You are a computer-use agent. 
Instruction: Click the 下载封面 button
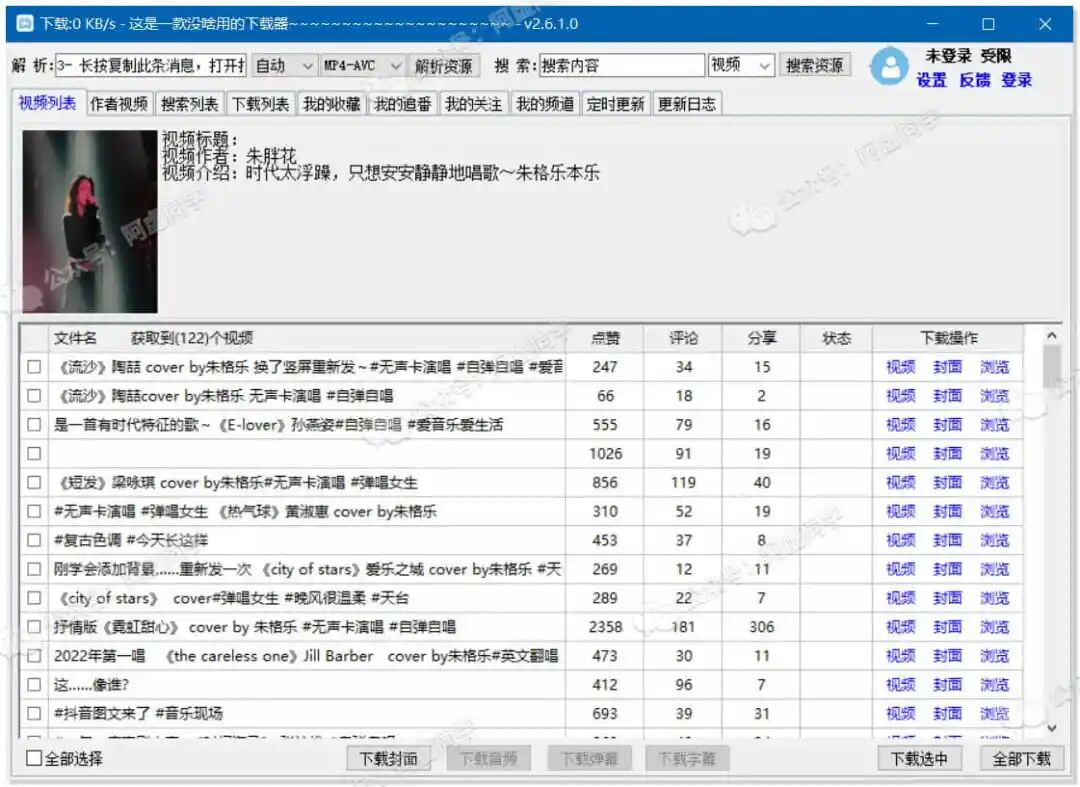point(388,758)
